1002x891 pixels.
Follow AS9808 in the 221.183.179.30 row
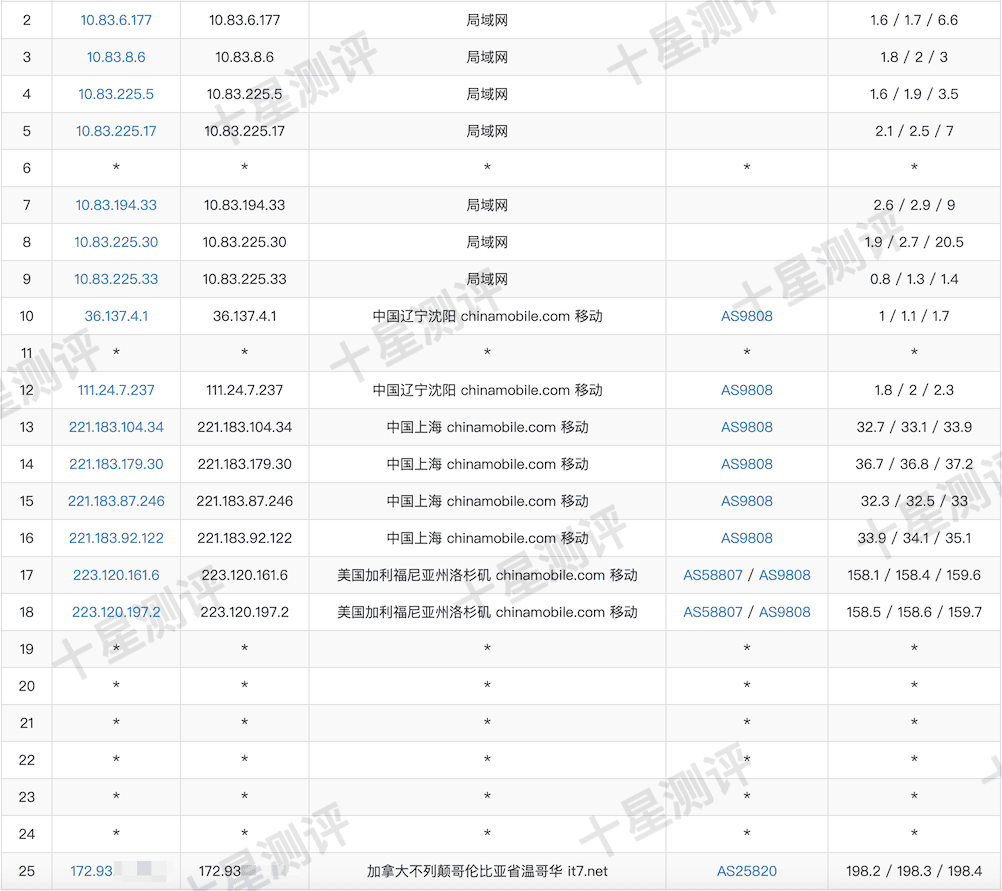coord(746,465)
